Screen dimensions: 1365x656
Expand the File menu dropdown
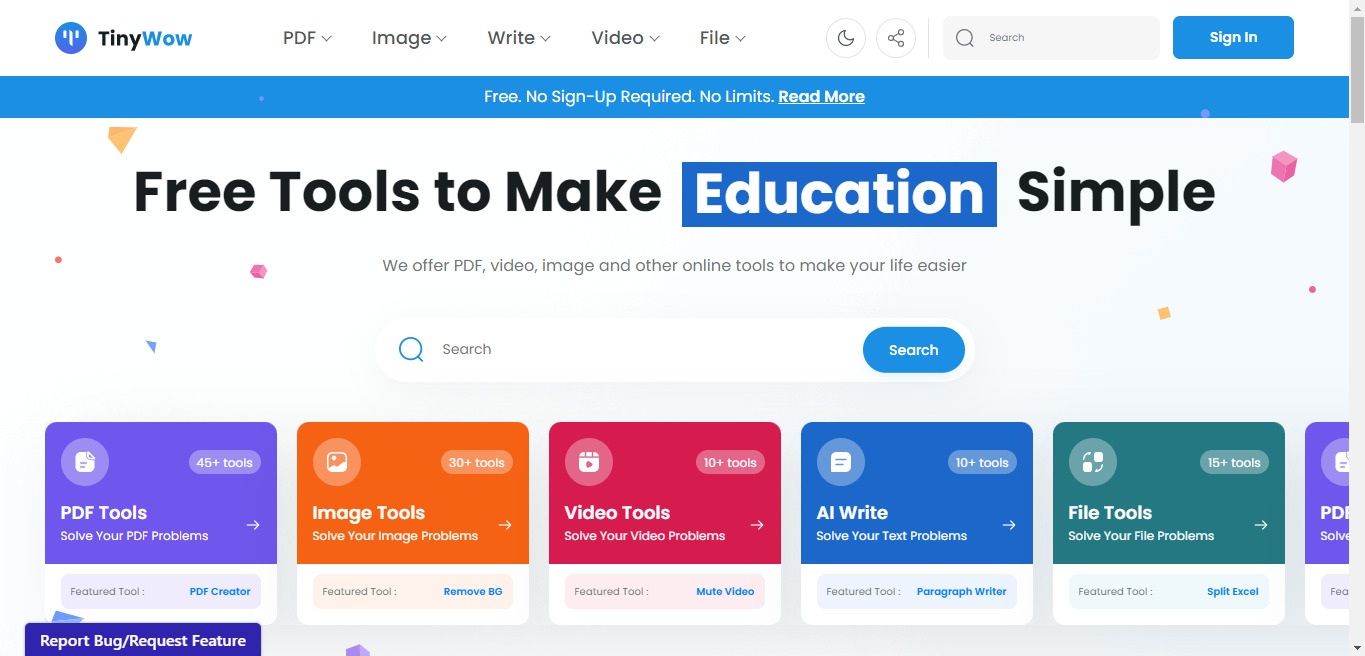coord(722,38)
